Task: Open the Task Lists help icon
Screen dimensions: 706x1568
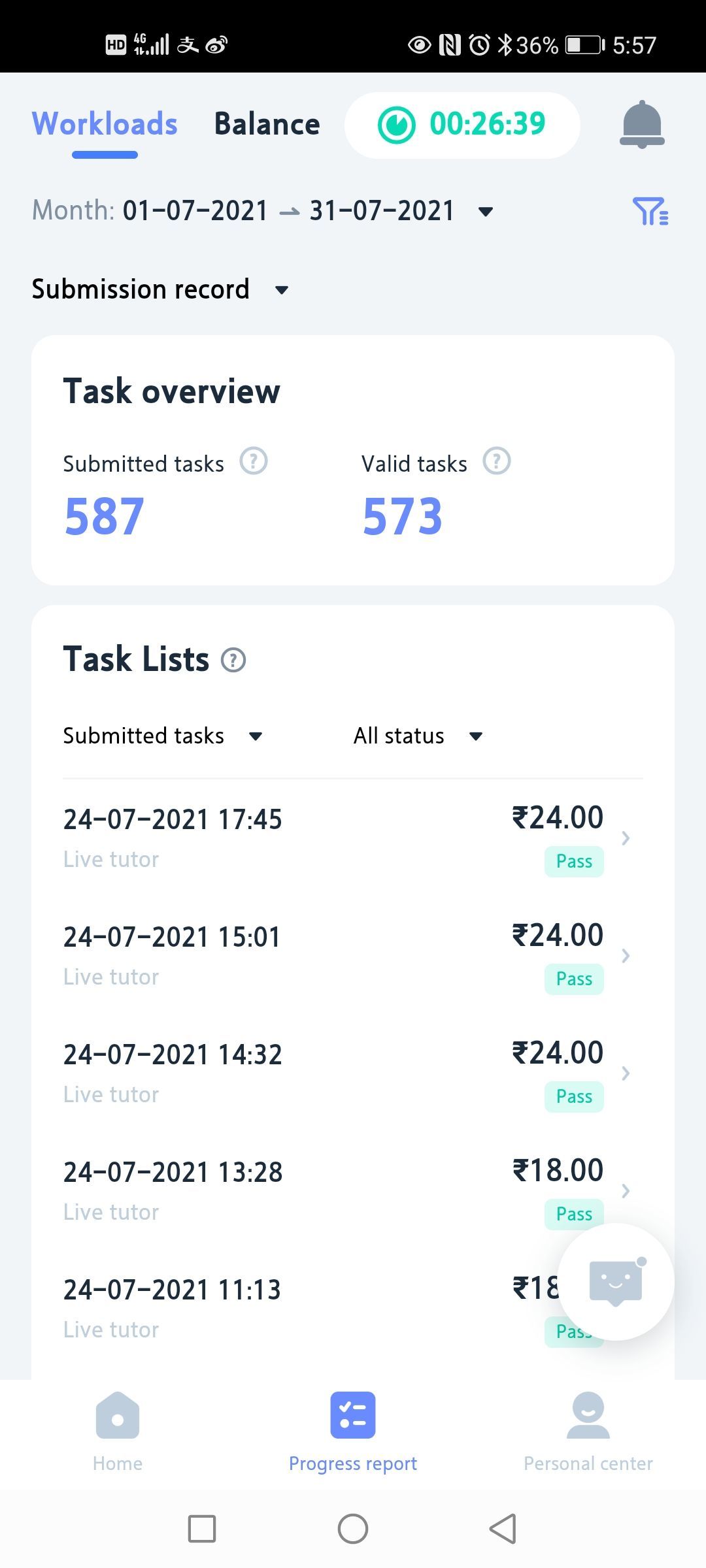Action: coord(233,660)
